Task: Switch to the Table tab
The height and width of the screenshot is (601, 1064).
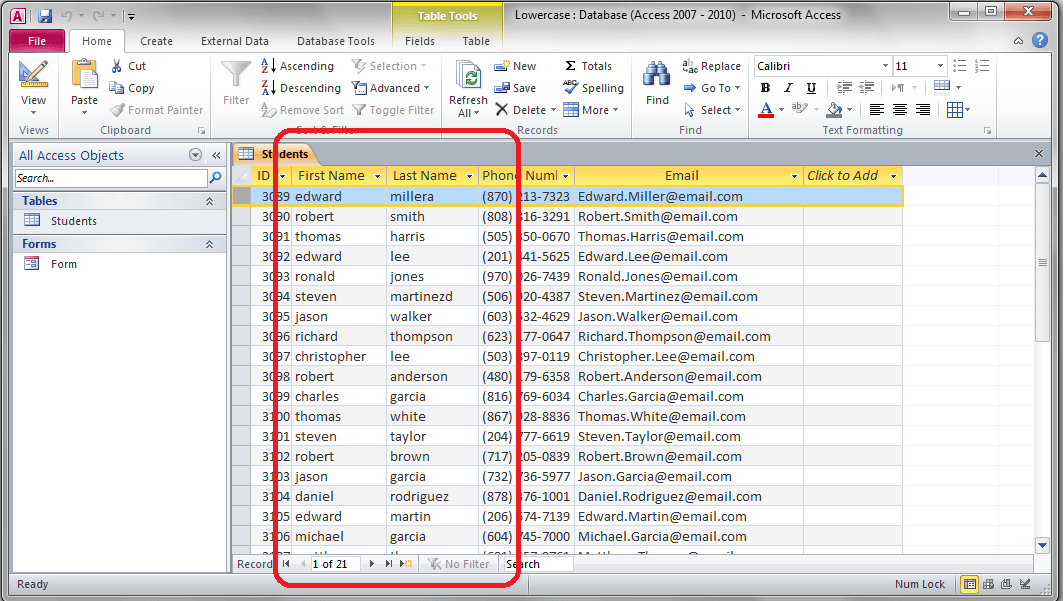Action: [476, 41]
